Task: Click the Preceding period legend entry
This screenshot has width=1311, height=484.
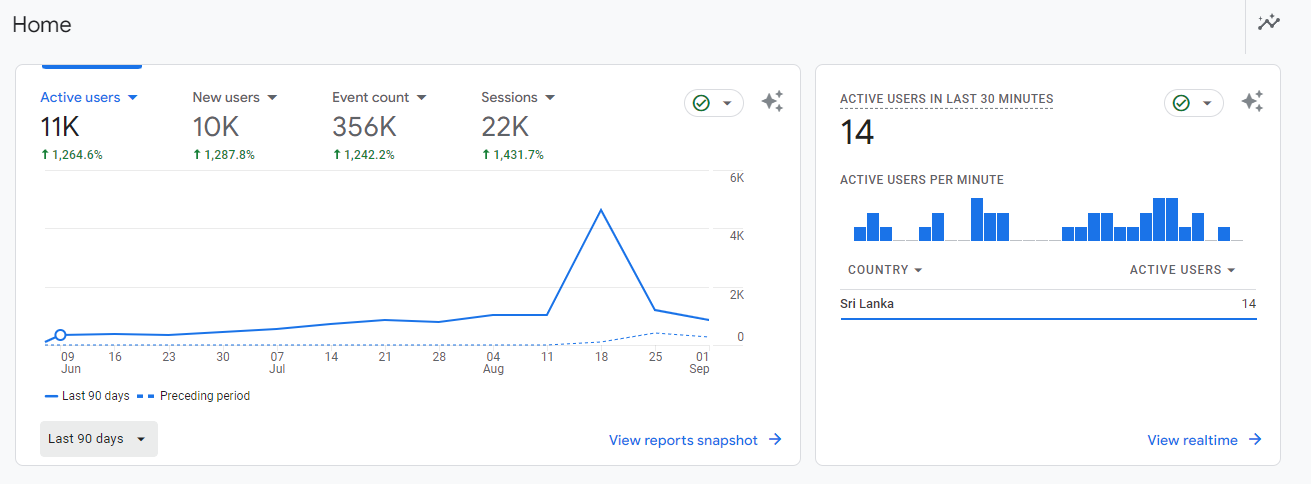Action: click(x=194, y=396)
